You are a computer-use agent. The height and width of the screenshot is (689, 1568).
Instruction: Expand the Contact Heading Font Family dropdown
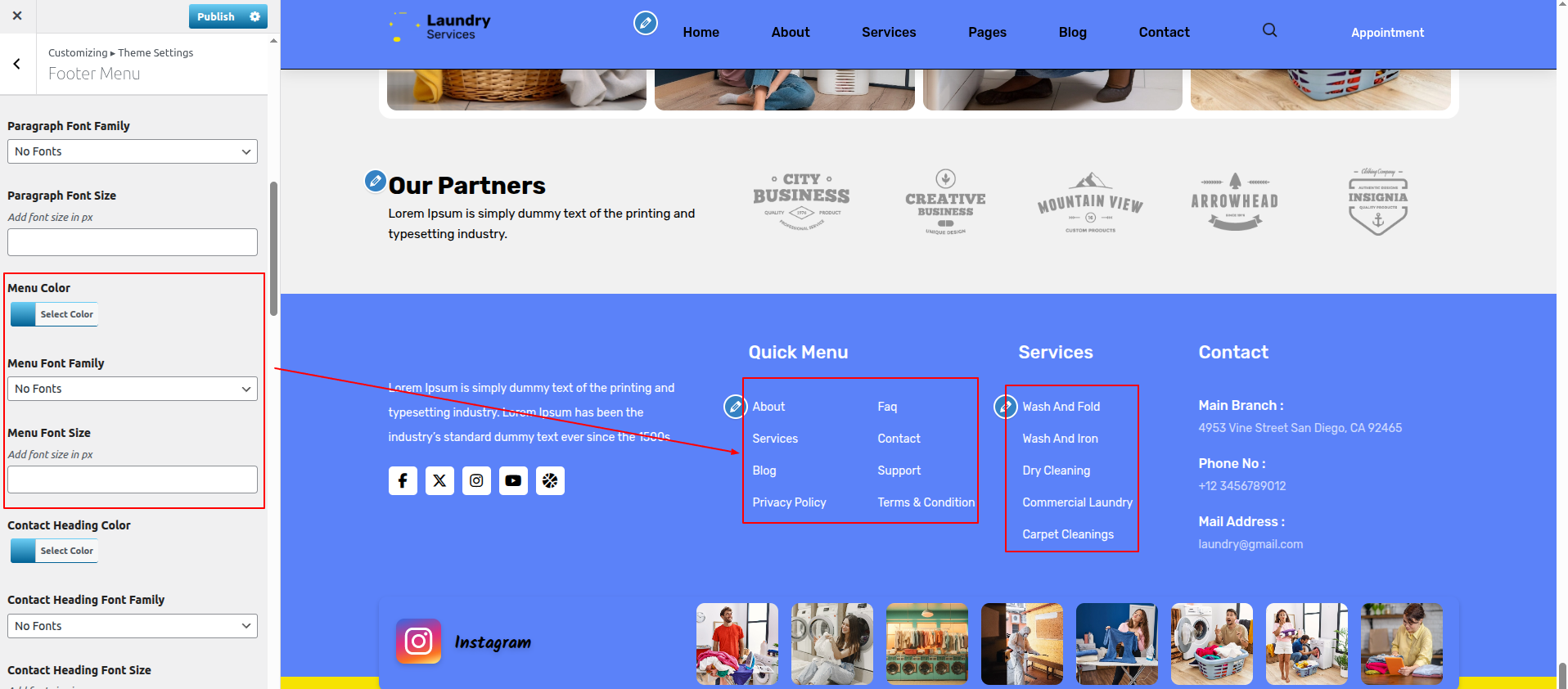[x=133, y=626]
